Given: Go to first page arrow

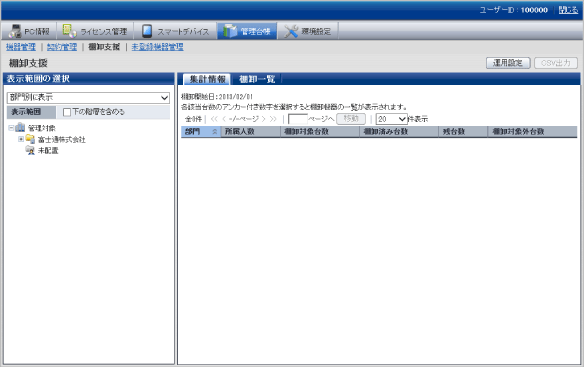Looking at the screenshot, I should coord(214,119).
